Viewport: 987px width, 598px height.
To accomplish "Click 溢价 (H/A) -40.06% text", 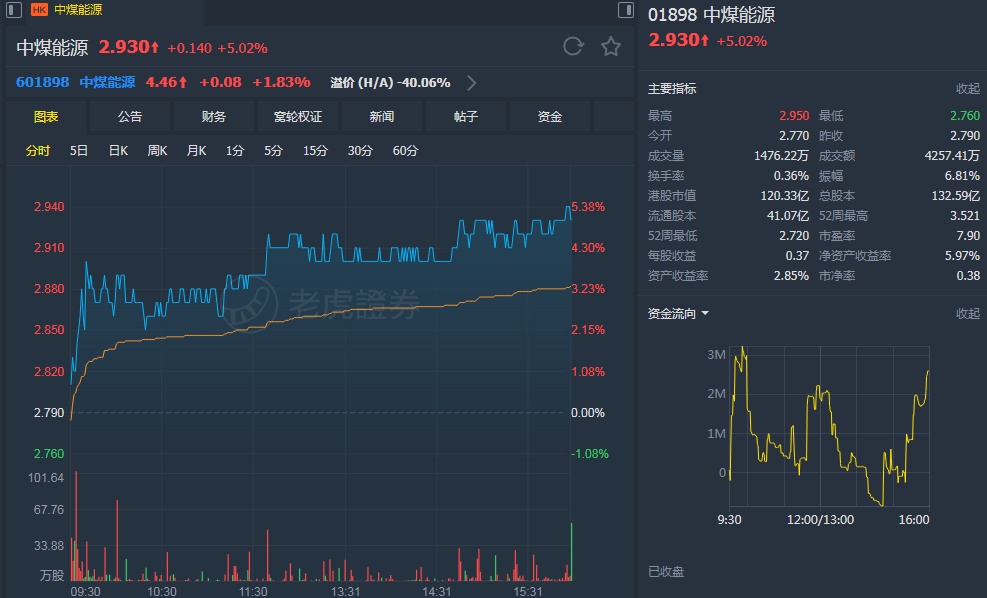I will point(390,82).
